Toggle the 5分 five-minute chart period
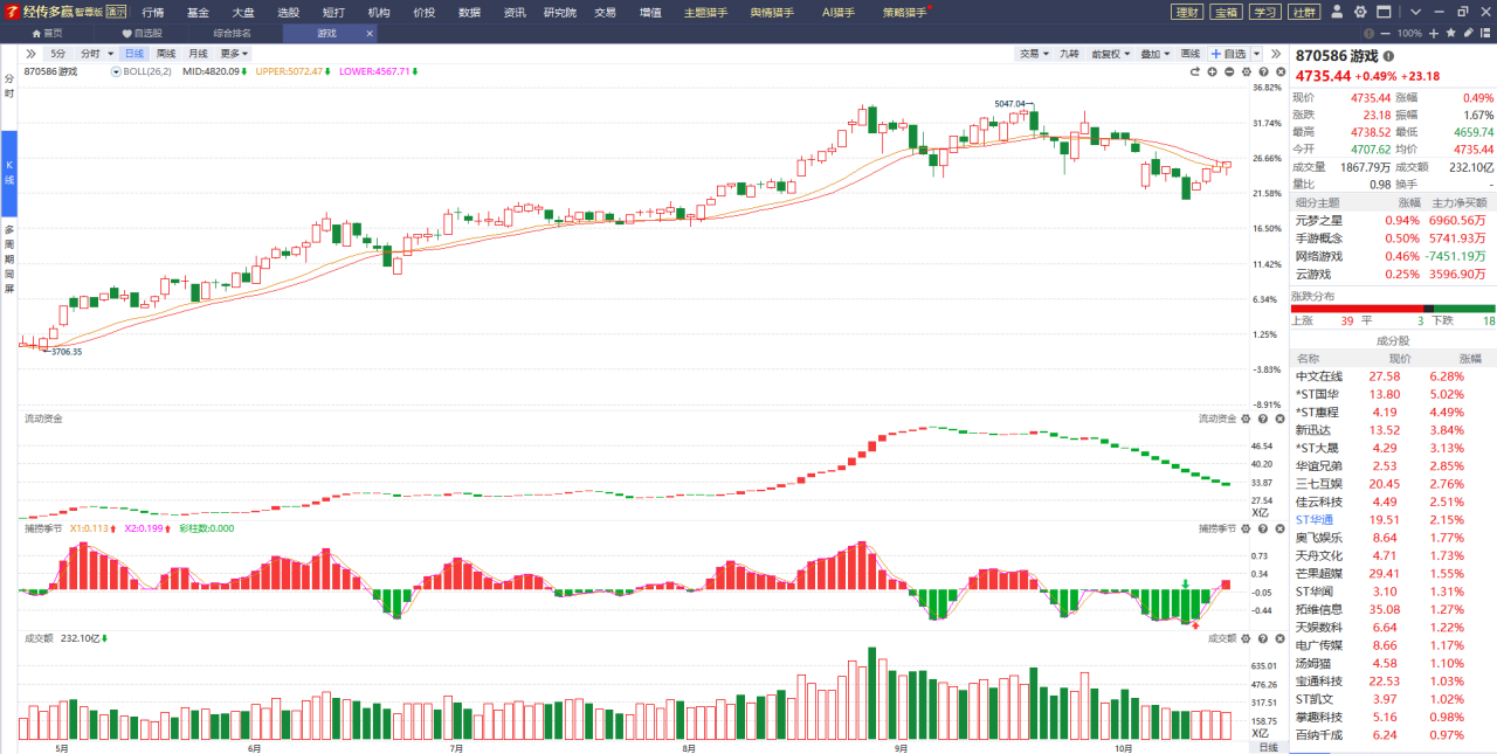The height and width of the screenshot is (755, 1497). click(59, 53)
